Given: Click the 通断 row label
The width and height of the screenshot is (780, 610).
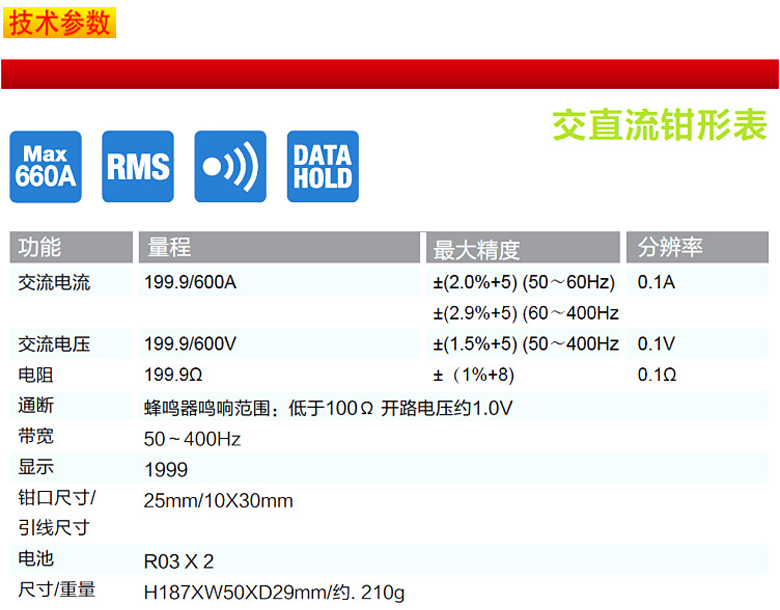Looking at the screenshot, I should point(36,407).
